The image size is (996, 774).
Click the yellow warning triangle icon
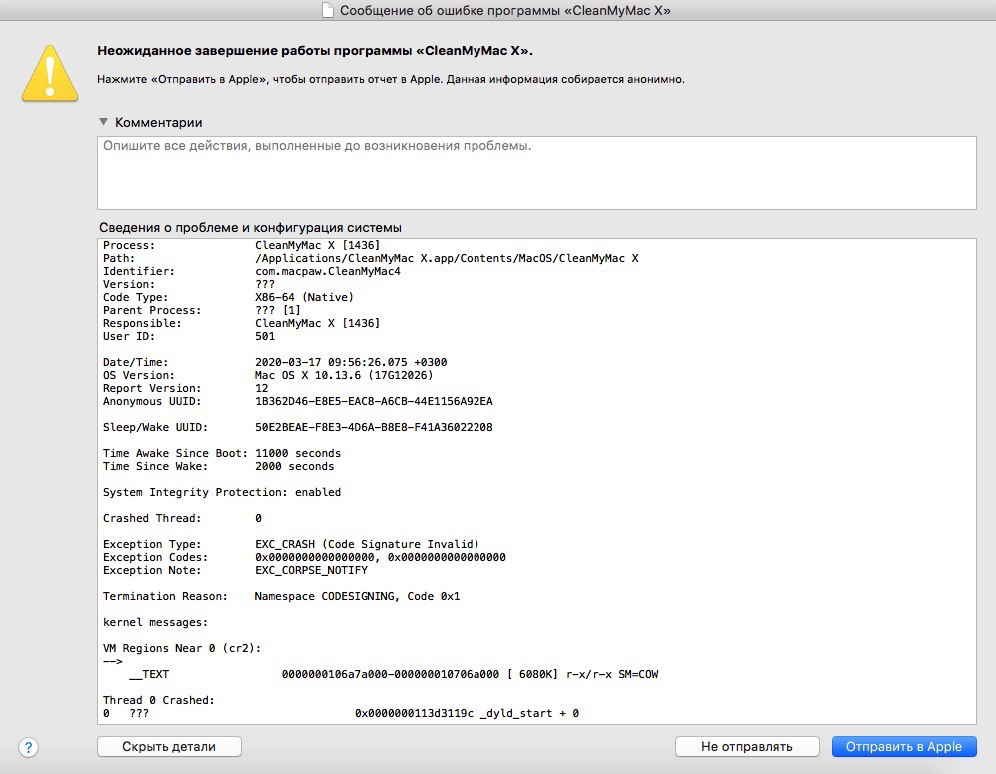click(50, 74)
